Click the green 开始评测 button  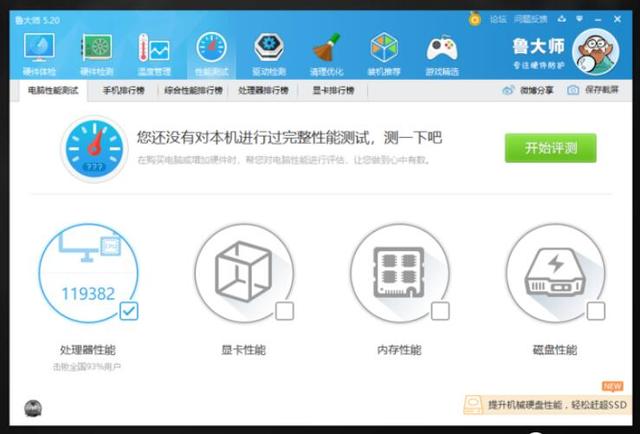point(550,148)
